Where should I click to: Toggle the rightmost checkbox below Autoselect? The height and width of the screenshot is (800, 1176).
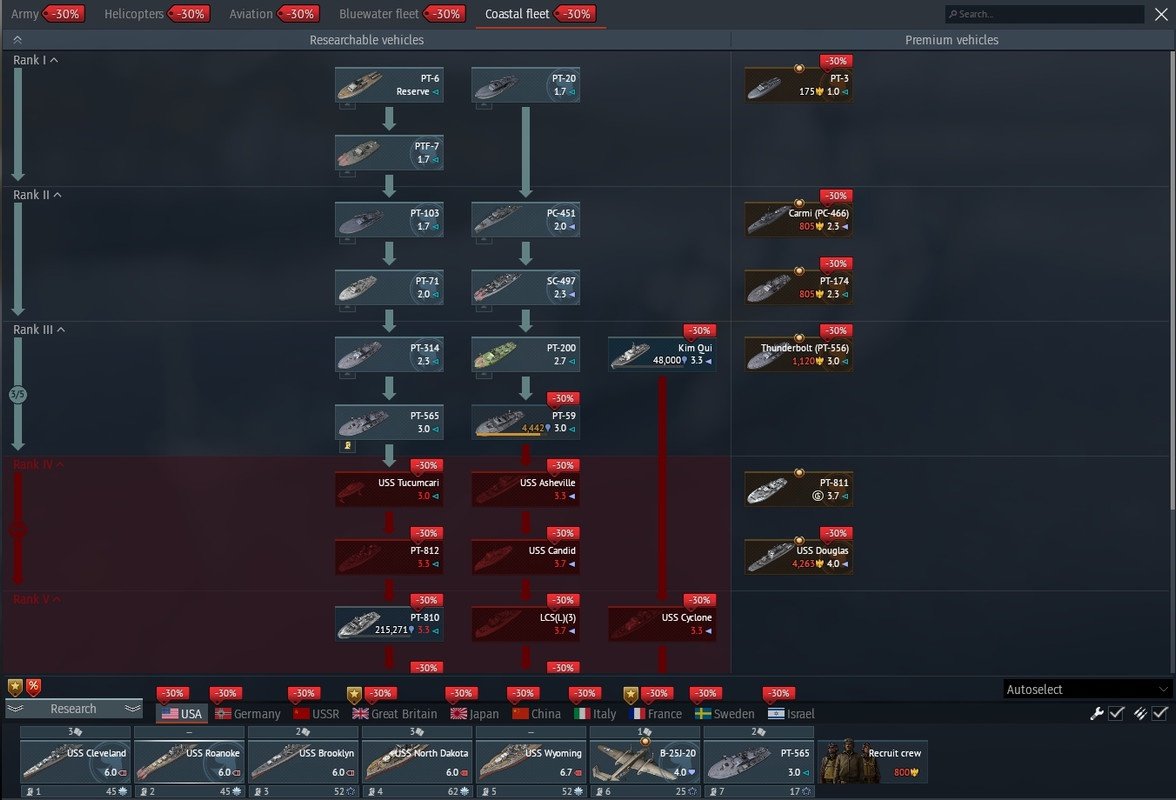pos(1160,714)
